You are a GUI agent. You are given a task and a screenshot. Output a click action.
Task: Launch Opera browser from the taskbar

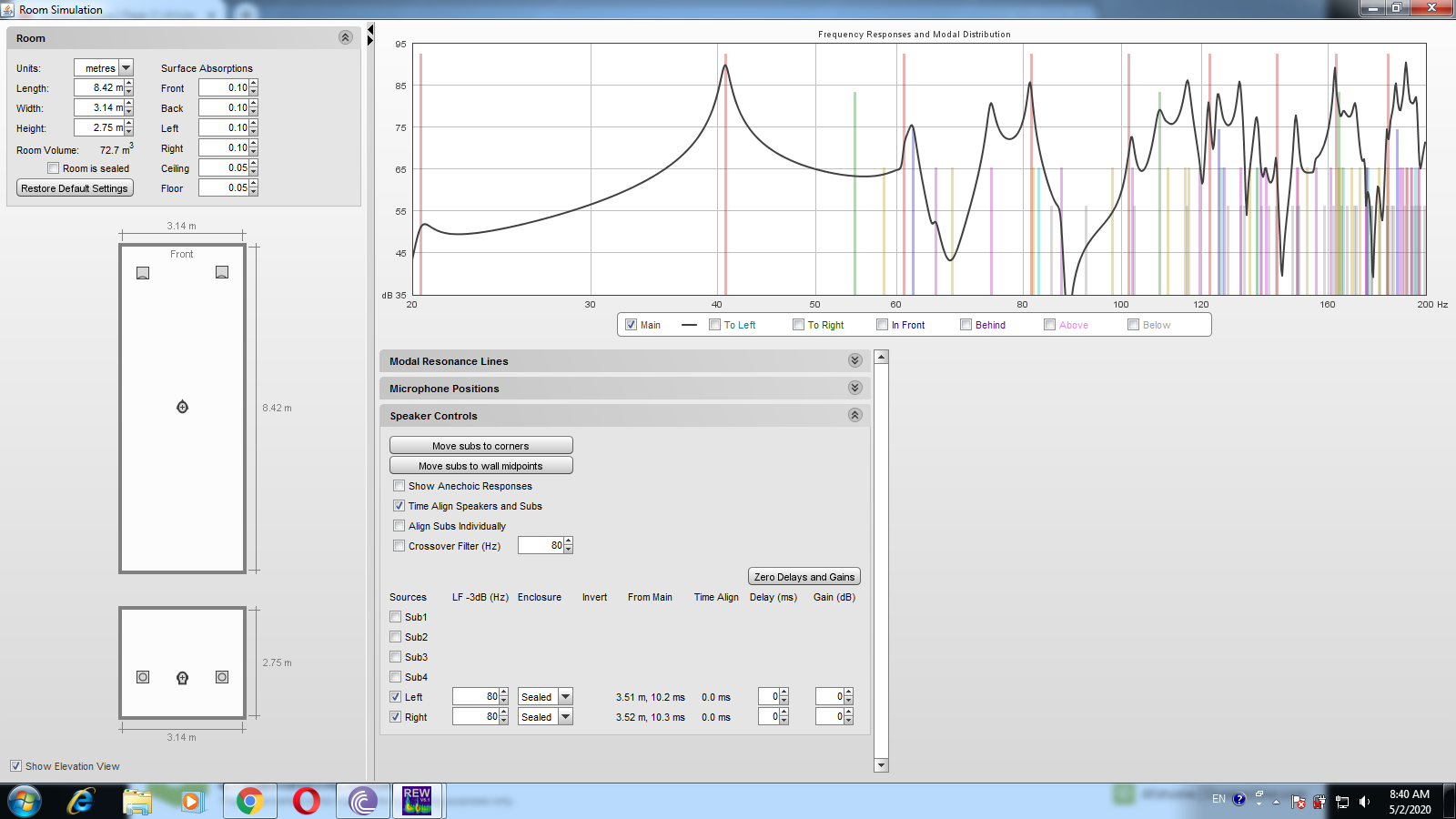pyautogui.click(x=307, y=801)
